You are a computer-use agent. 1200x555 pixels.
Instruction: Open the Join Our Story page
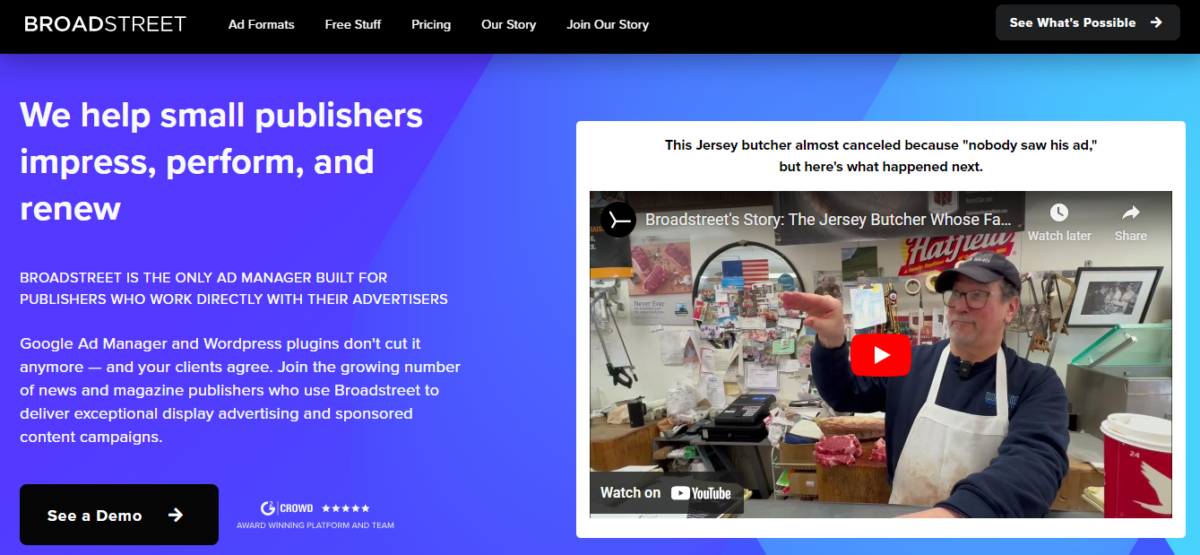pyautogui.click(x=608, y=24)
